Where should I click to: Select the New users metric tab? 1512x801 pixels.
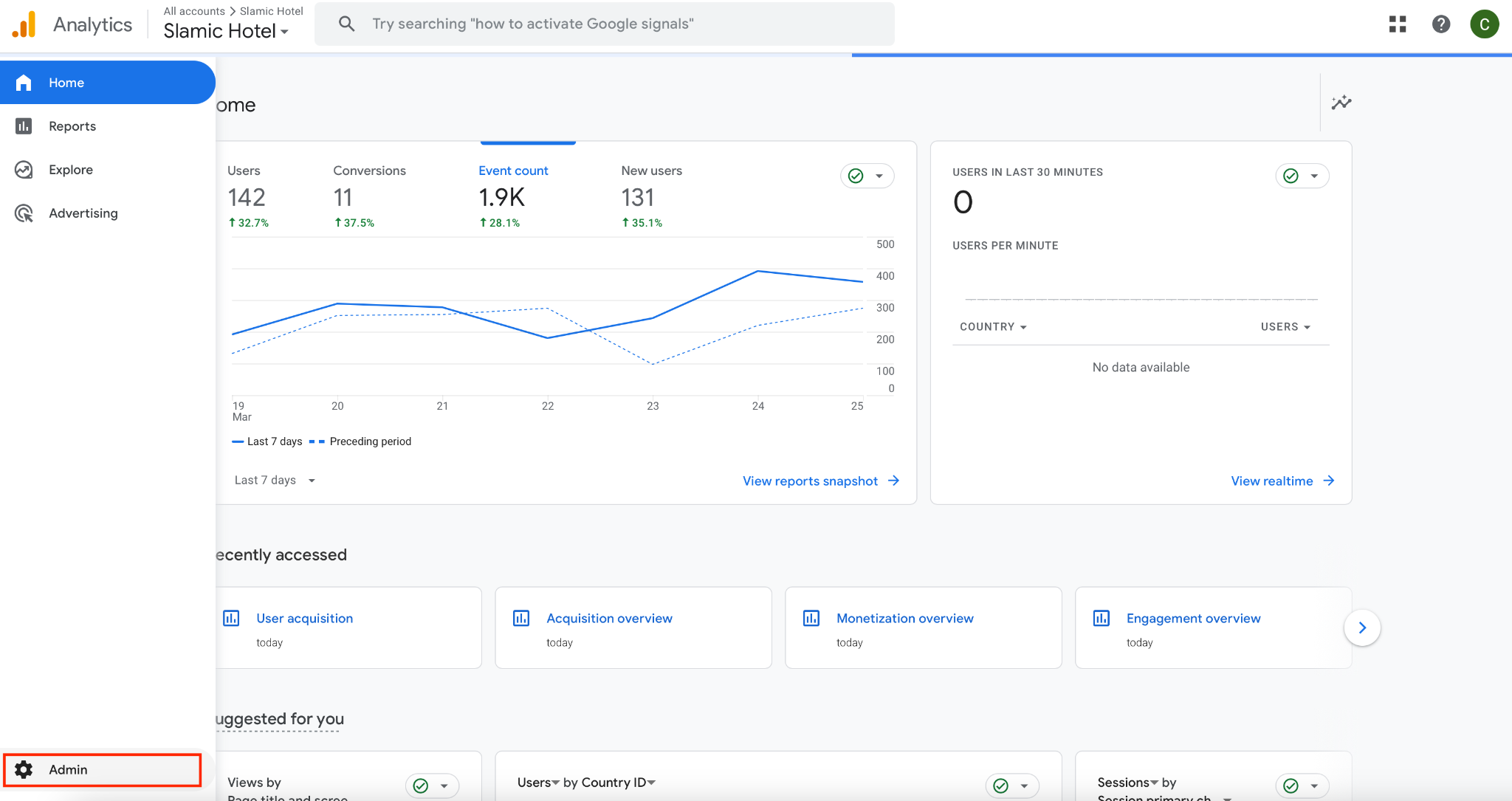[651, 171]
